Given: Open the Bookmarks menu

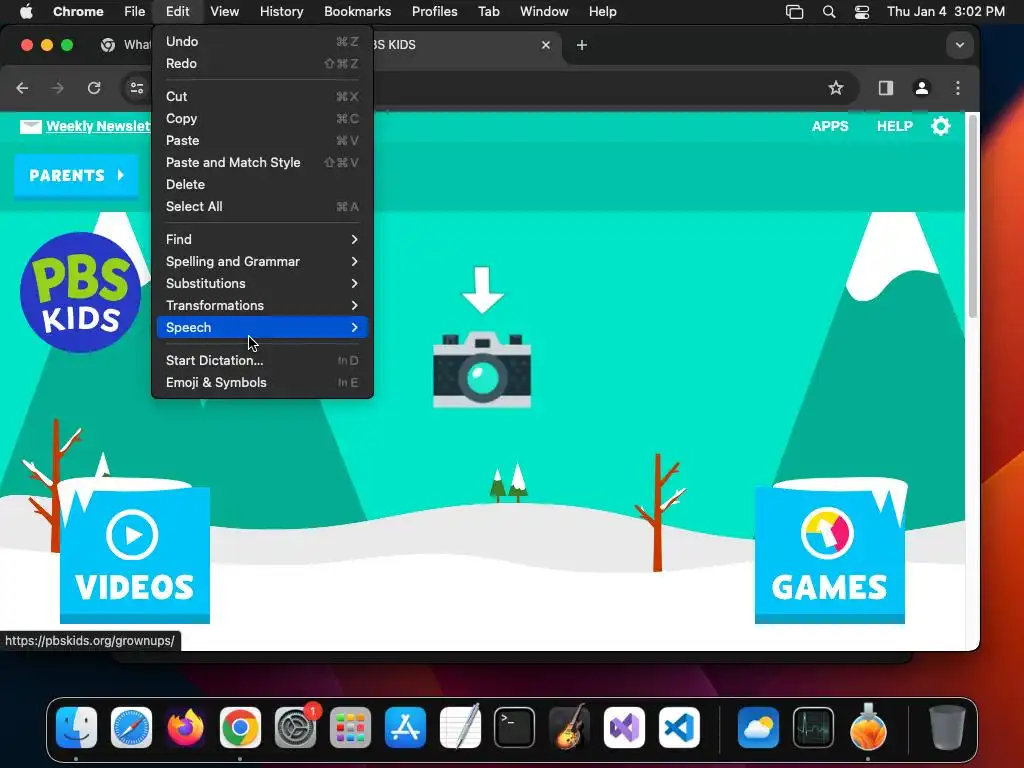Looking at the screenshot, I should coord(357,12).
